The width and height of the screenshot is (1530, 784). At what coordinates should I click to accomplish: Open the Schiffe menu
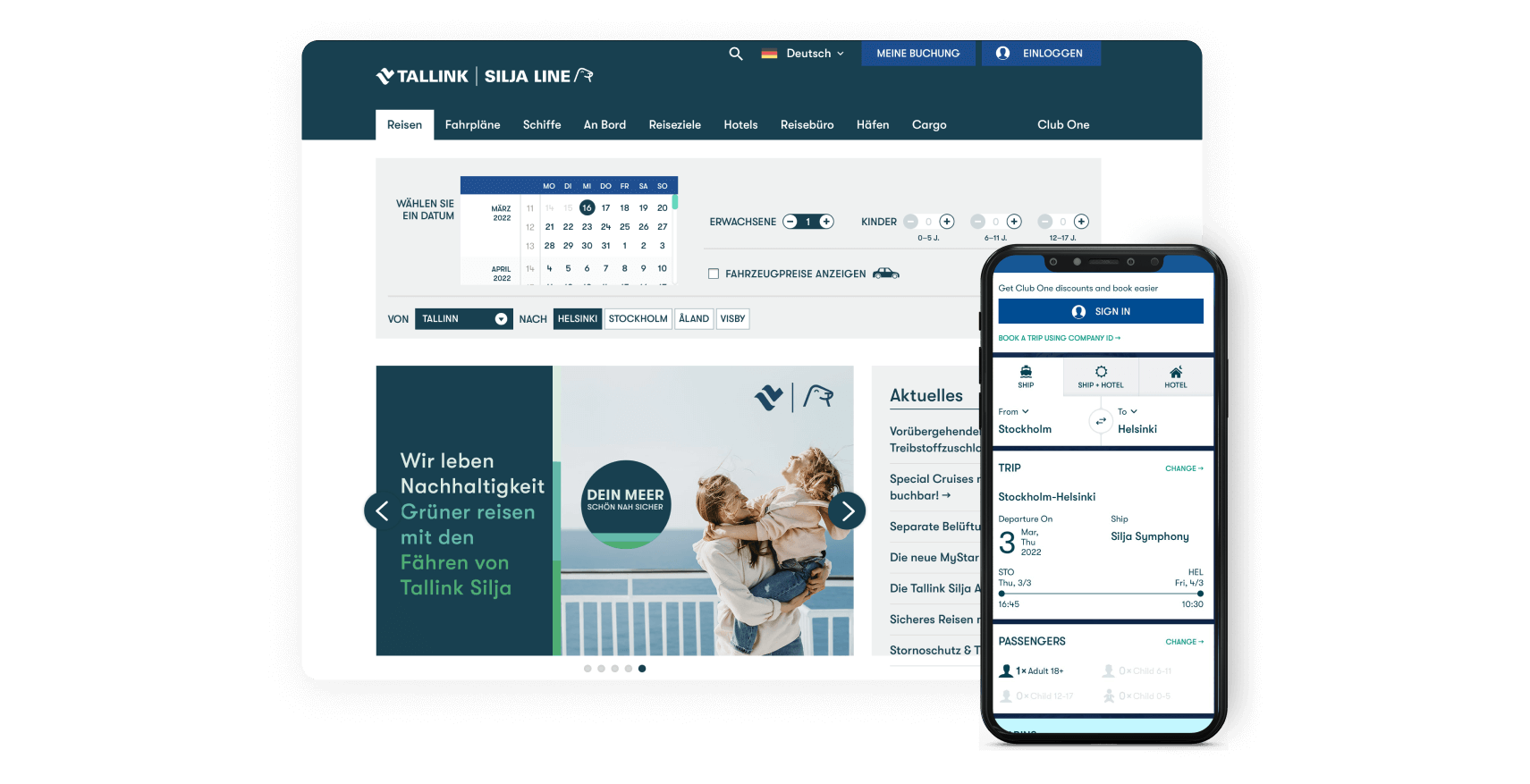542,125
